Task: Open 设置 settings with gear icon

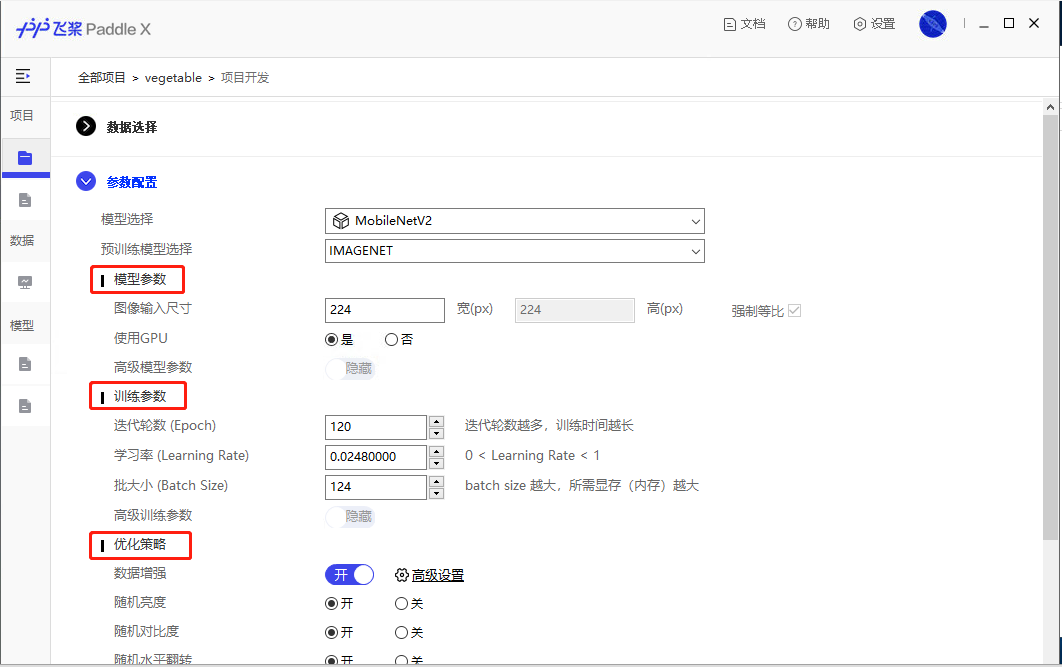Action: coord(874,24)
